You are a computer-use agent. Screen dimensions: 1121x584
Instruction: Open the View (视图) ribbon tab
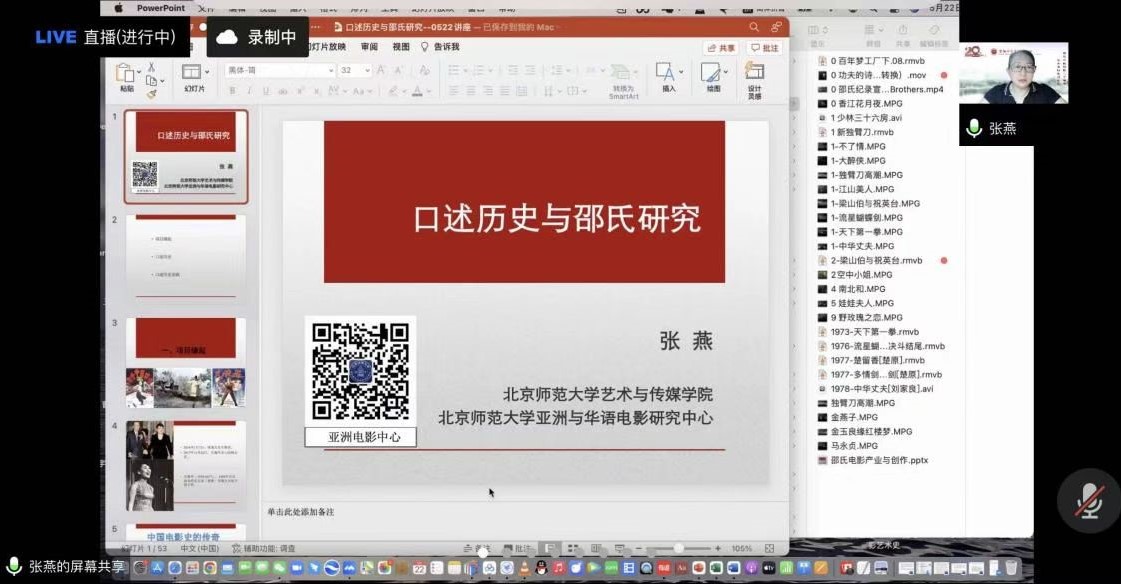tap(401, 47)
